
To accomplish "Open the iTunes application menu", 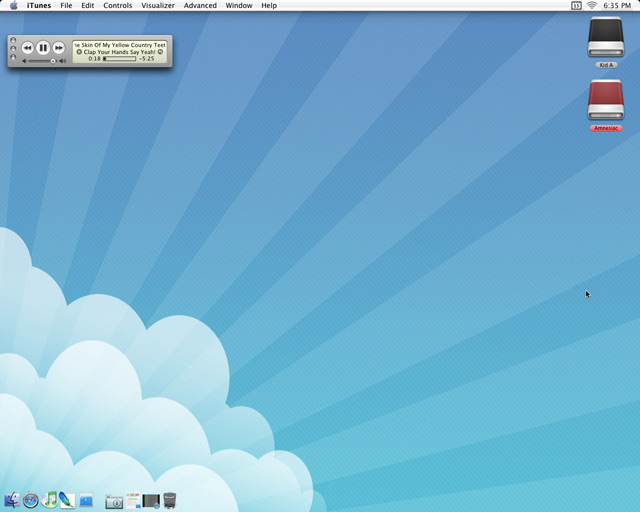I will pos(39,5).
